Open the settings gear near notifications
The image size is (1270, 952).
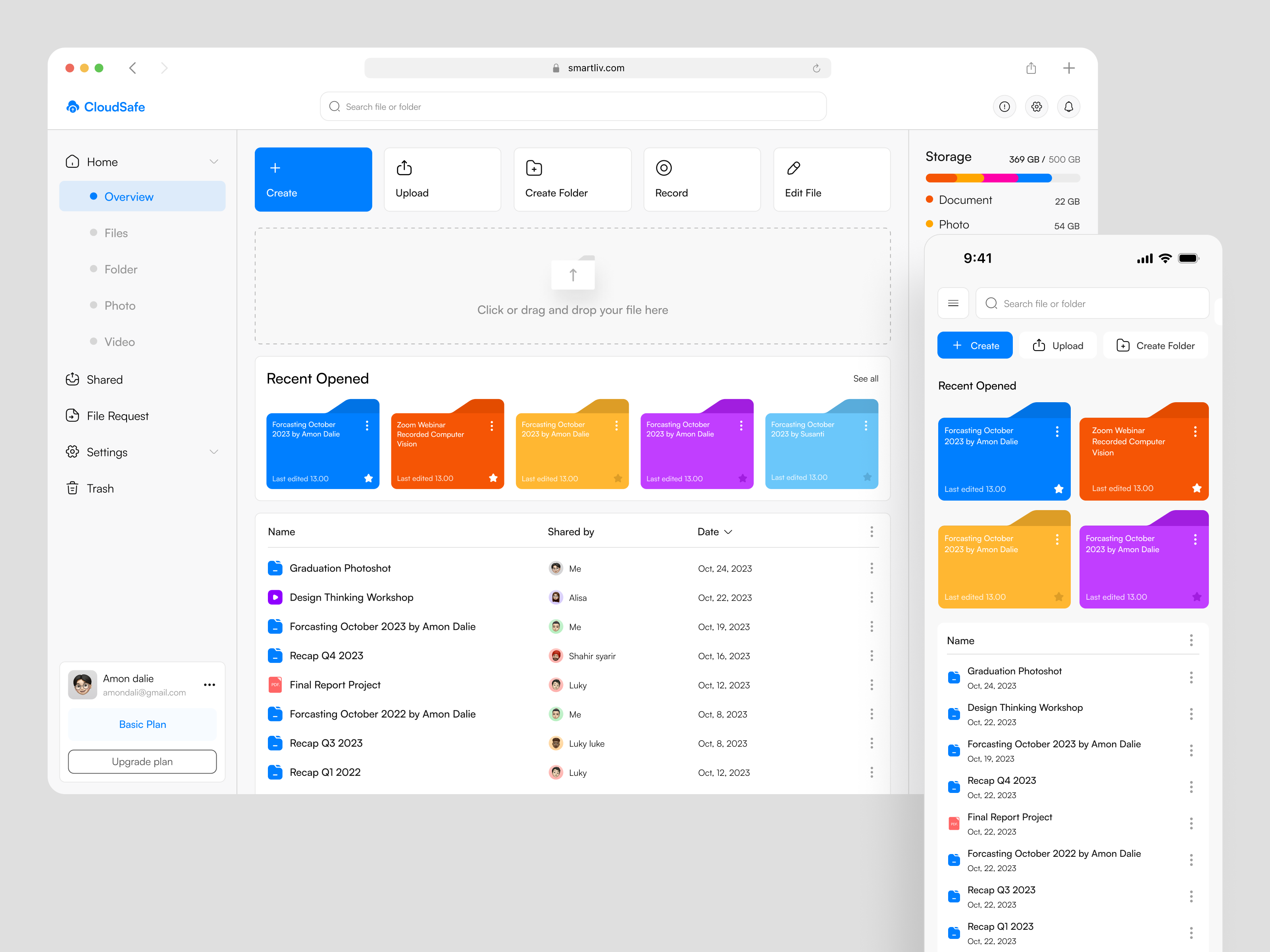[1036, 106]
